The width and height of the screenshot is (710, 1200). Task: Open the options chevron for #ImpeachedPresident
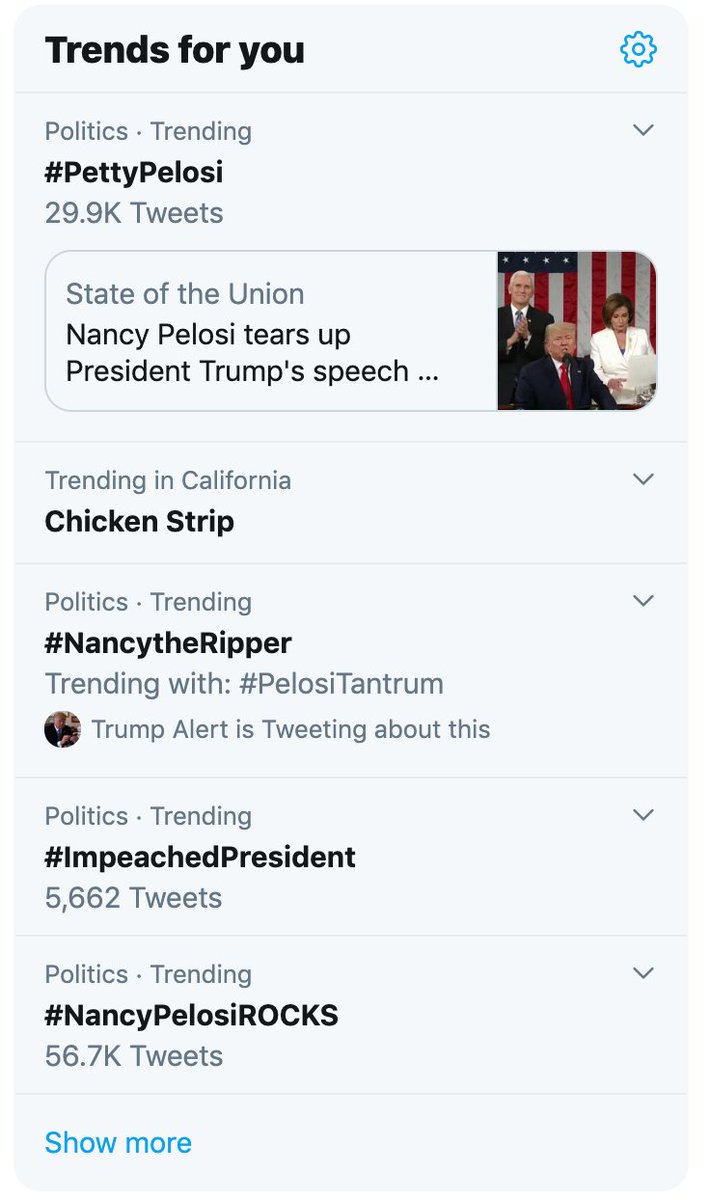[x=644, y=814]
